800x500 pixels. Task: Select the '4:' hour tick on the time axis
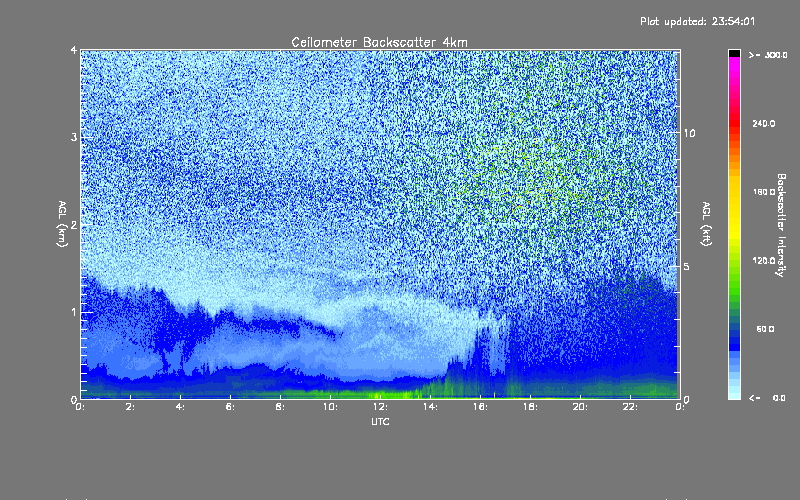click(181, 407)
